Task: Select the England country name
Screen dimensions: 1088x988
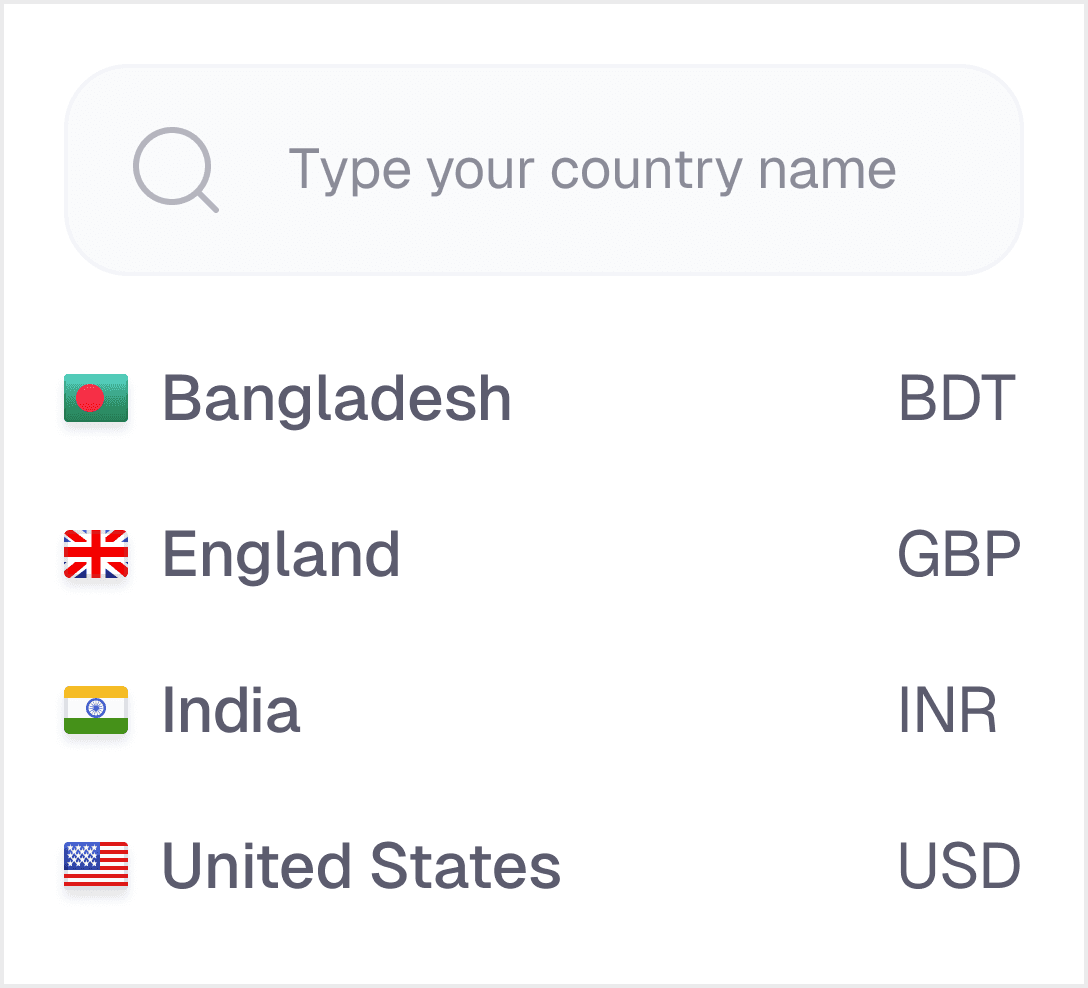Action: click(281, 554)
